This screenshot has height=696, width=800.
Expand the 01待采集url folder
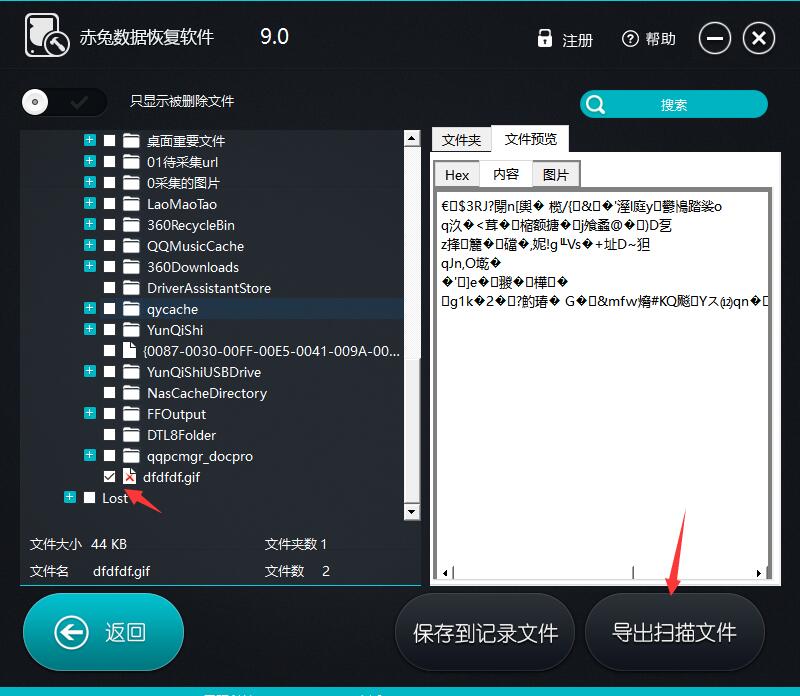tap(89, 161)
